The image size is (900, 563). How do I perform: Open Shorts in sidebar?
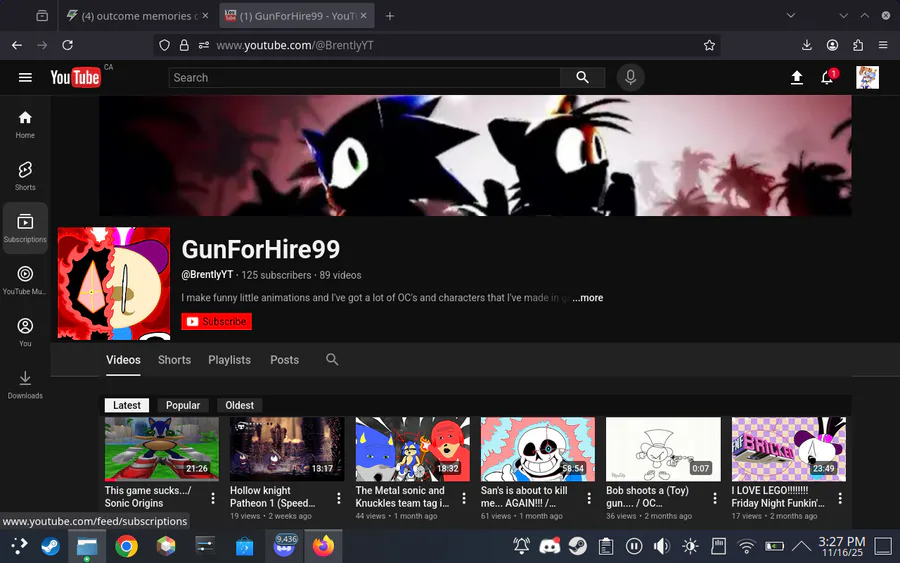(x=25, y=176)
